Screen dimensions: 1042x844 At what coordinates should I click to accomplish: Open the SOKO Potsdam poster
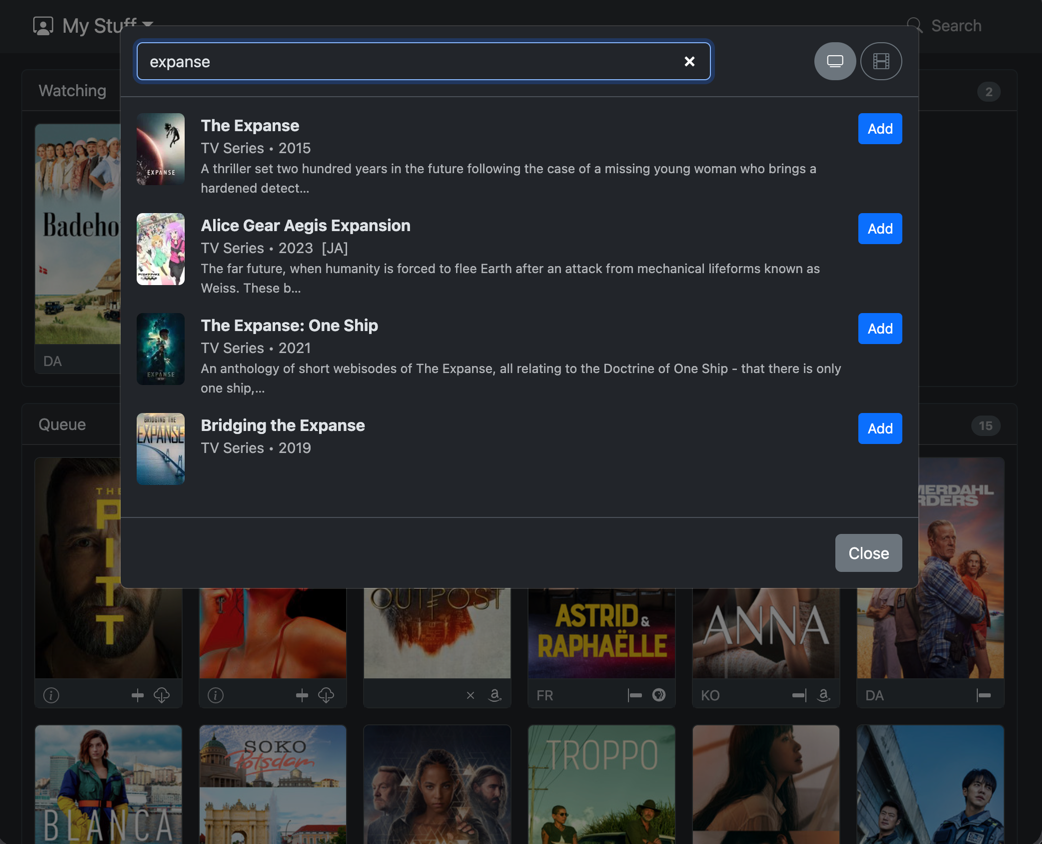(x=272, y=784)
